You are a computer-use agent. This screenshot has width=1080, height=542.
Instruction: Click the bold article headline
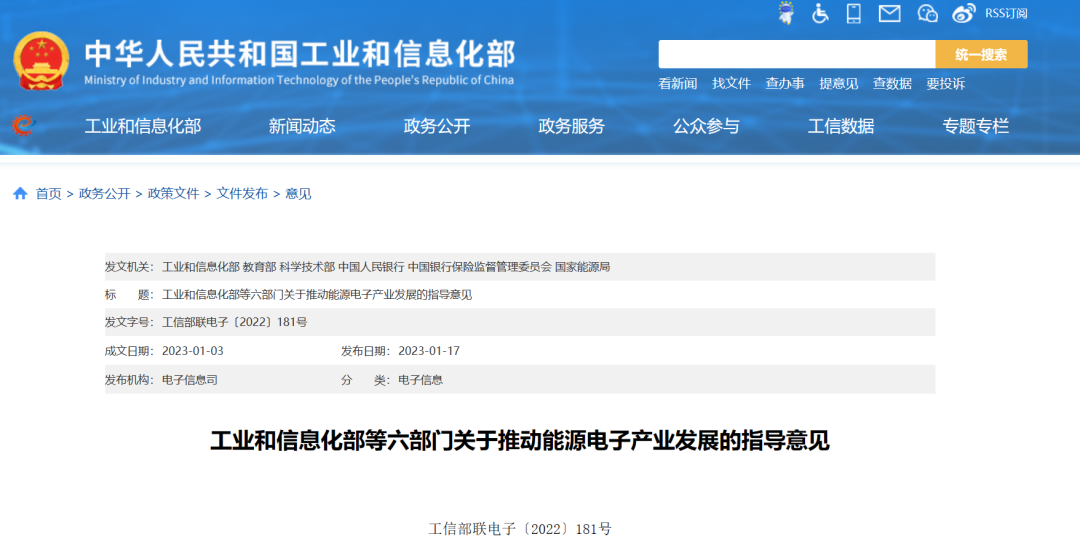point(520,441)
